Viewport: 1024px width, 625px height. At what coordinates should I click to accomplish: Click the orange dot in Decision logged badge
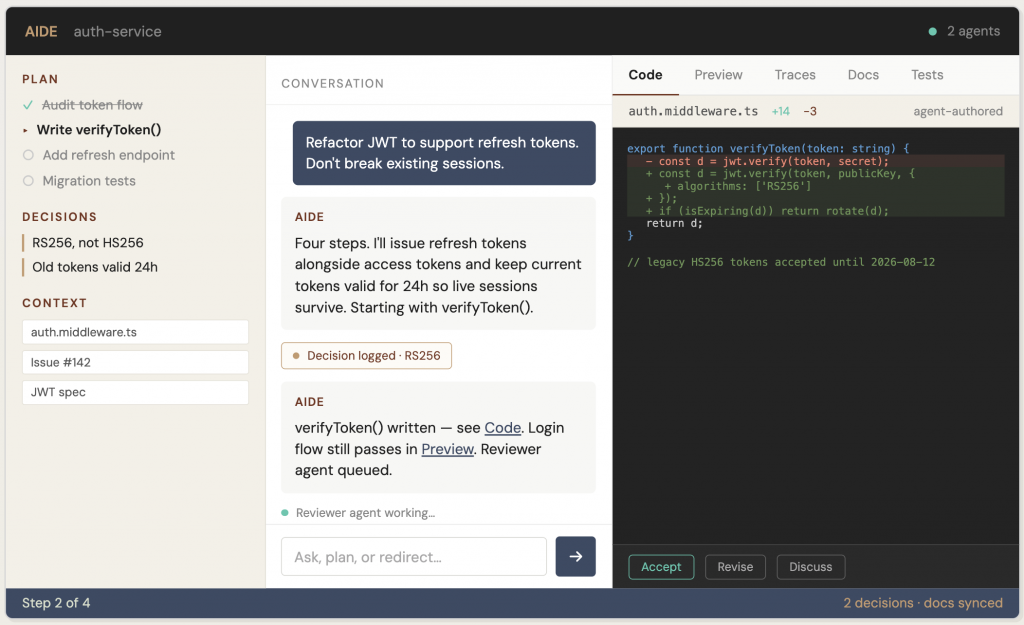coord(296,356)
